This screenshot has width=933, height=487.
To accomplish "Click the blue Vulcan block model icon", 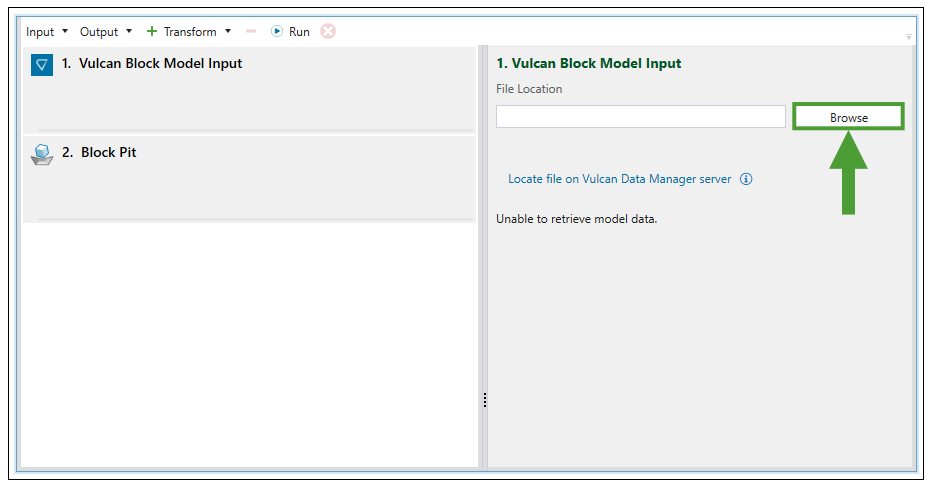I will tap(42, 66).
